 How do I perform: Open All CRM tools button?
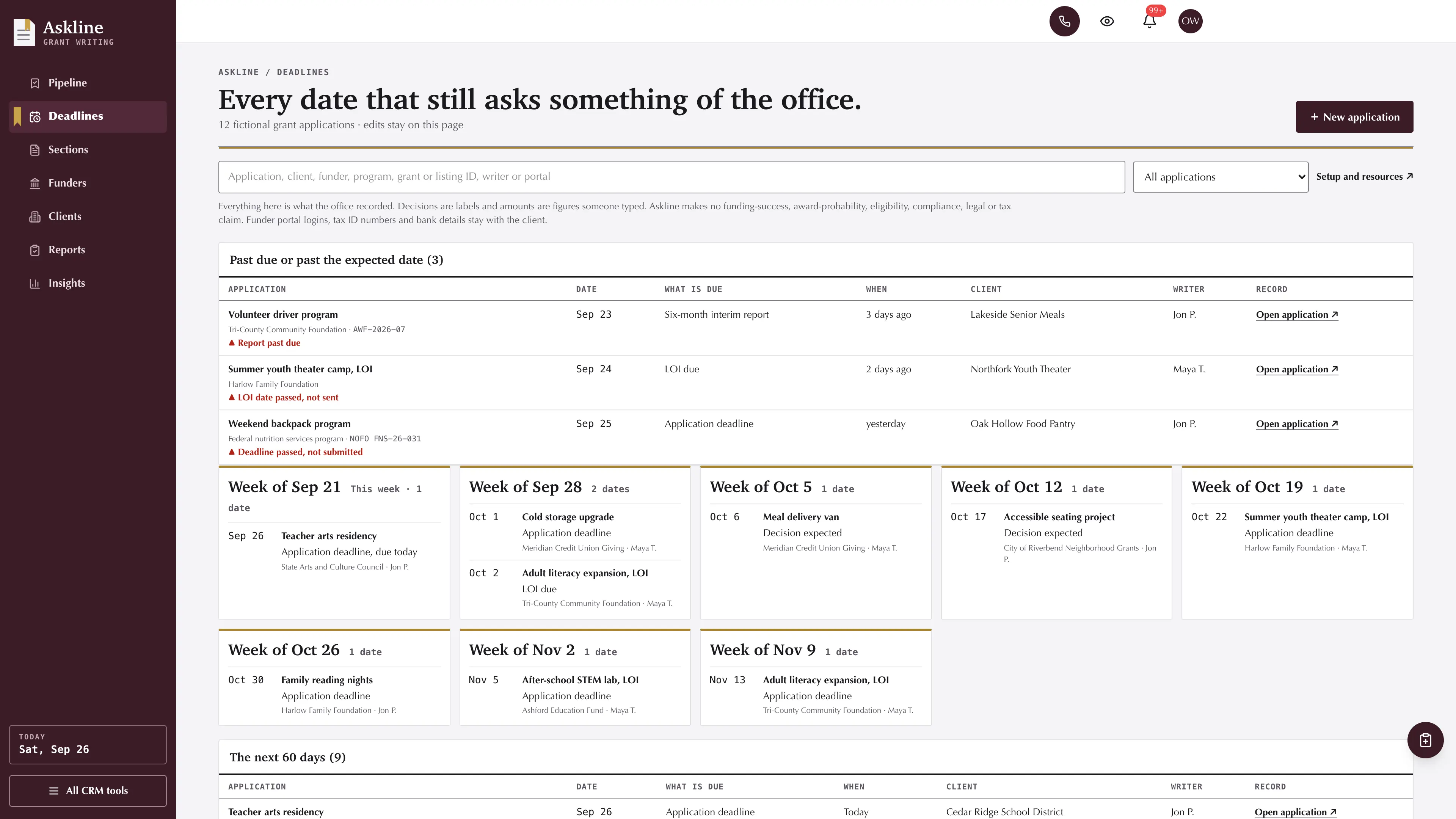[x=88, y=791]
